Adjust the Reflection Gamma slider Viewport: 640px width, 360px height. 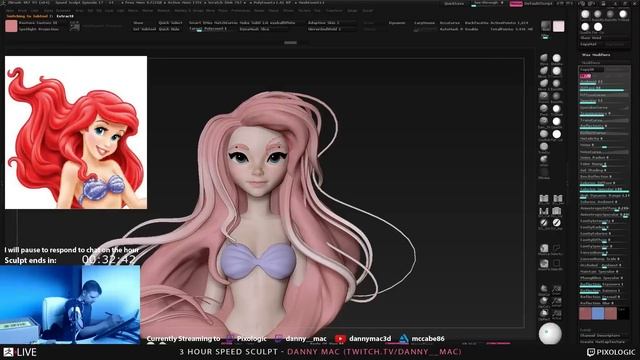click(604, 291)
